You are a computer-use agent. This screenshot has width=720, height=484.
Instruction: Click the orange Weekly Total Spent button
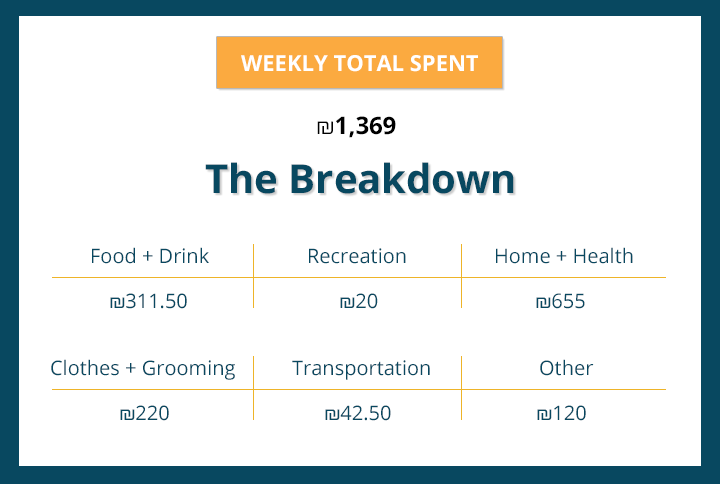point(359,63)
